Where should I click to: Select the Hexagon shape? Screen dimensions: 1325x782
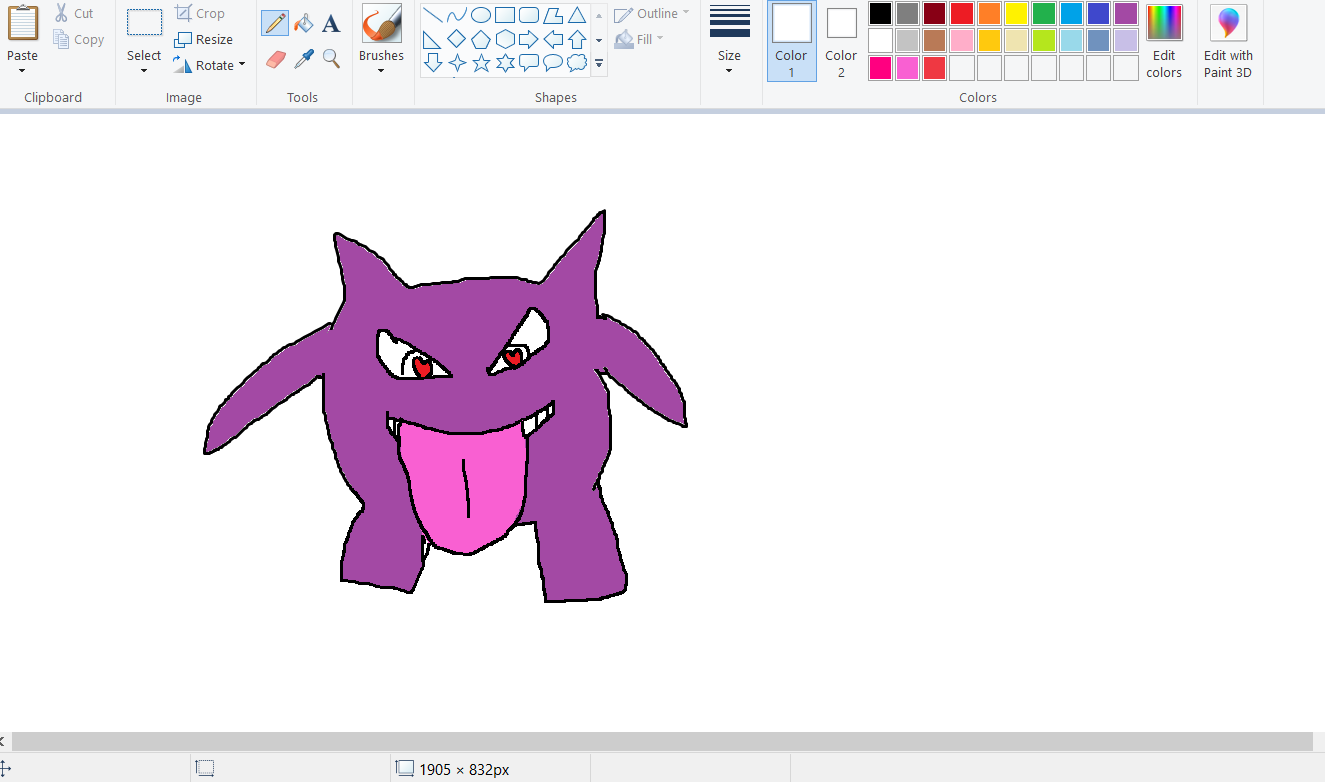(x=505, y=39)
